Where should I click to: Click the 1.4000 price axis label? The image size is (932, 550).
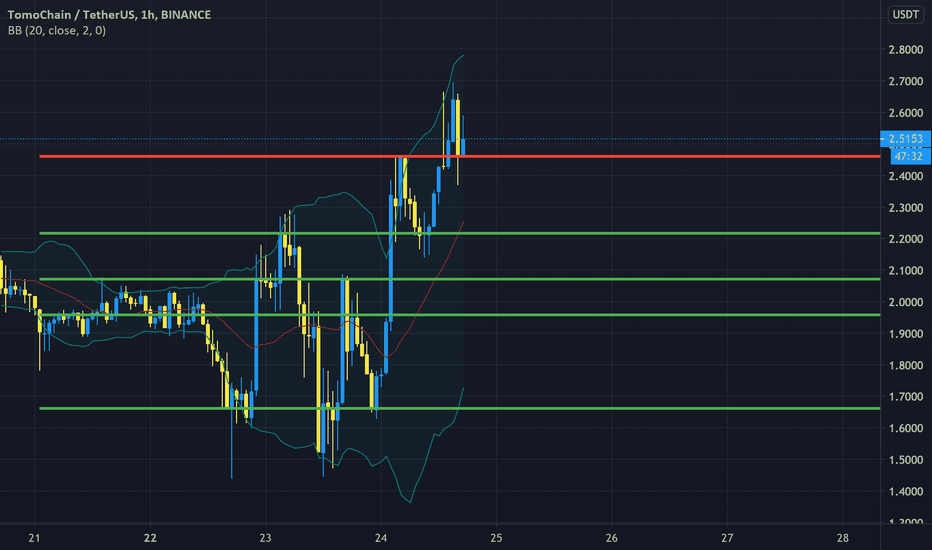tap(905, 491)
